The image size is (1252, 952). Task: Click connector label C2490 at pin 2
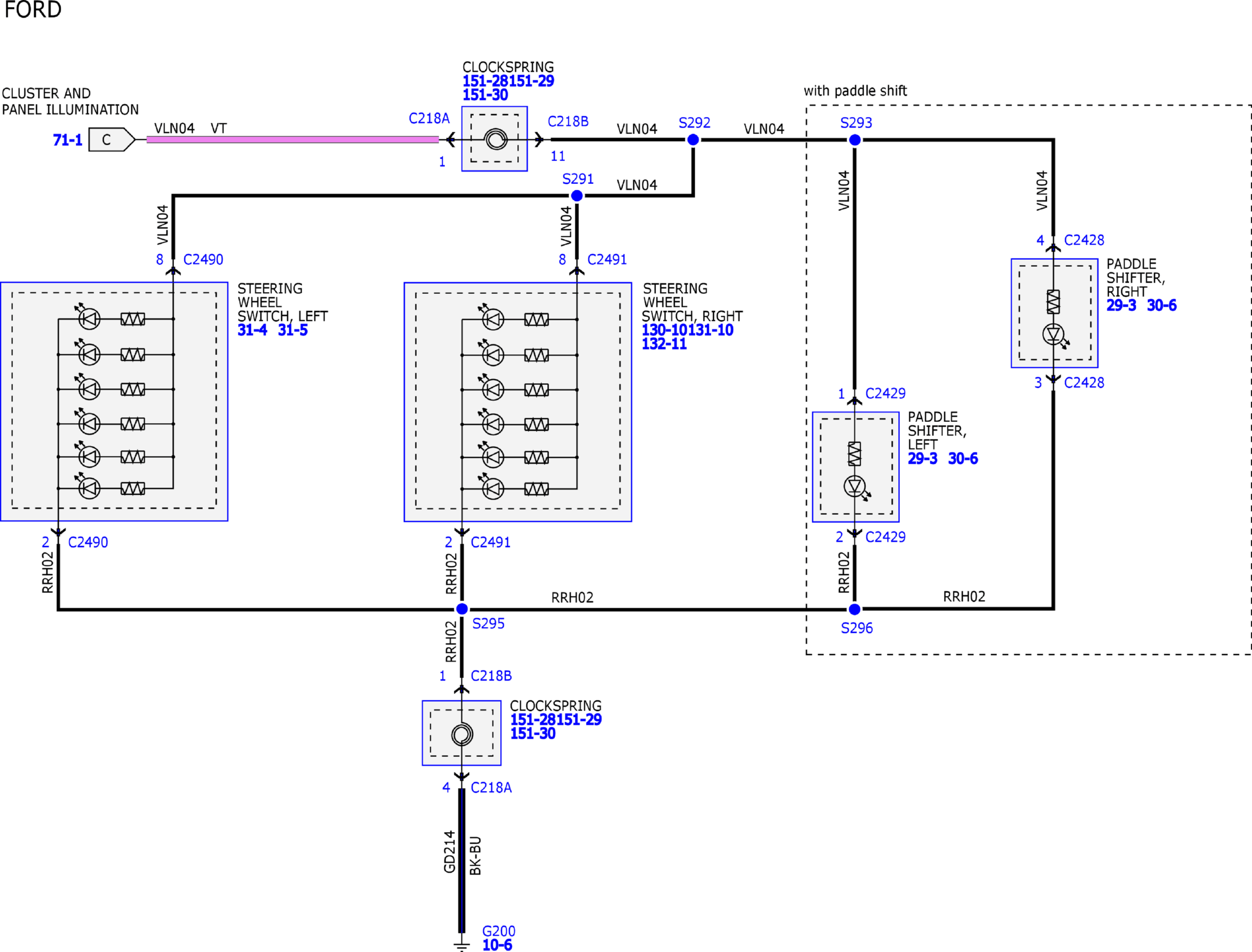pos(88,542)
